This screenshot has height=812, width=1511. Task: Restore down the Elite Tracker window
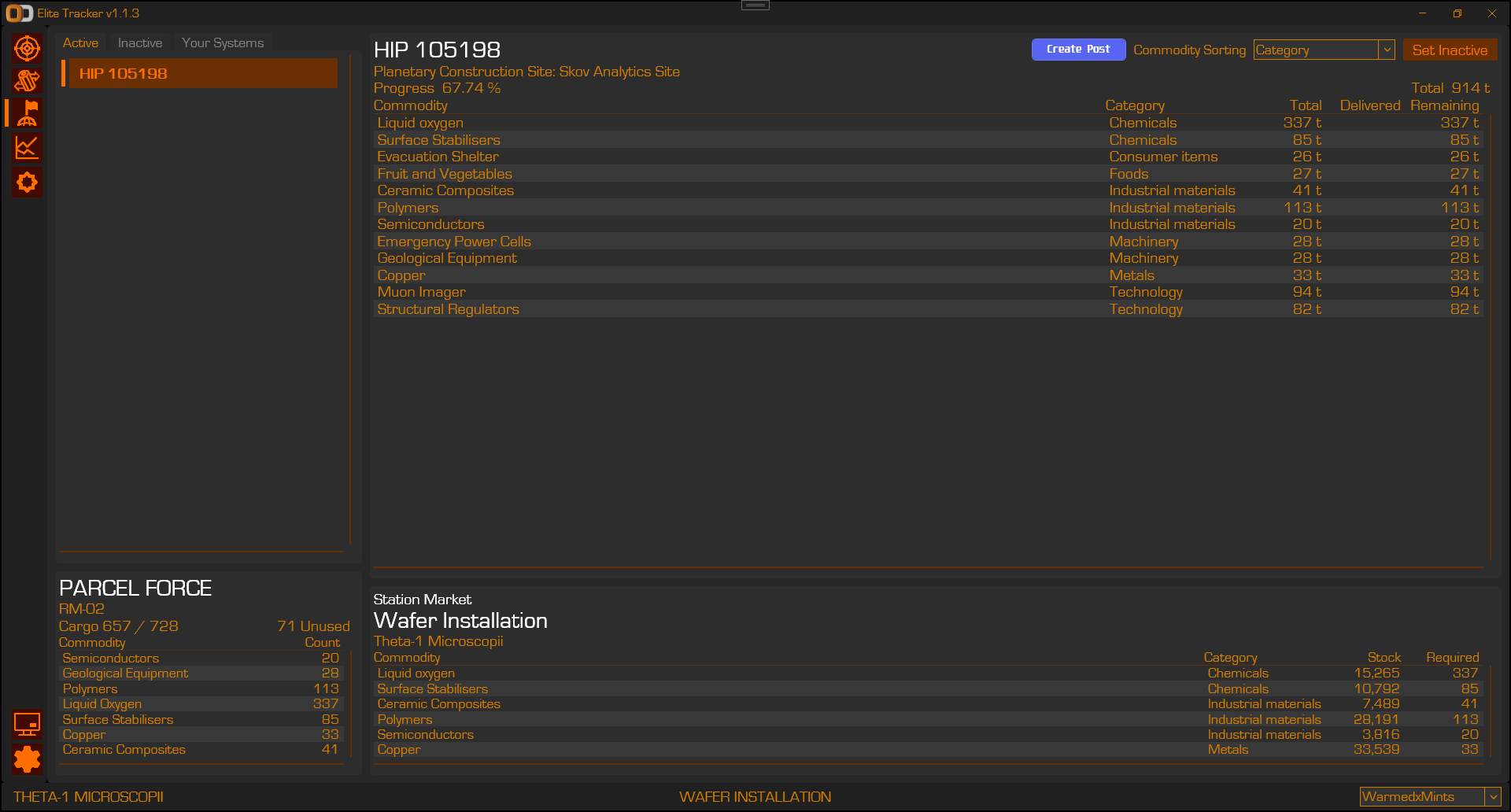1457,13
